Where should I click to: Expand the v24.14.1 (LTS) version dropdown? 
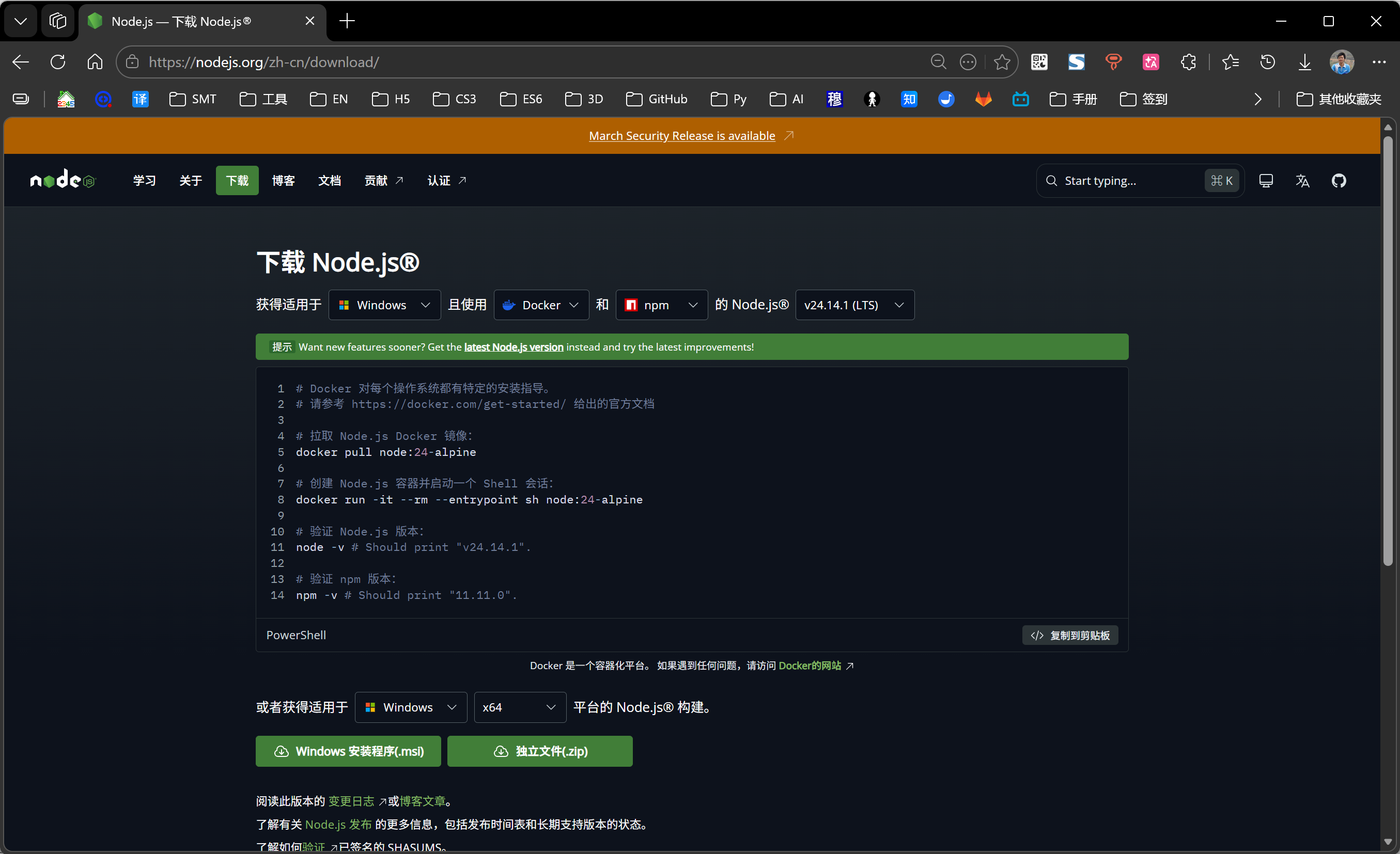[854, 305]
